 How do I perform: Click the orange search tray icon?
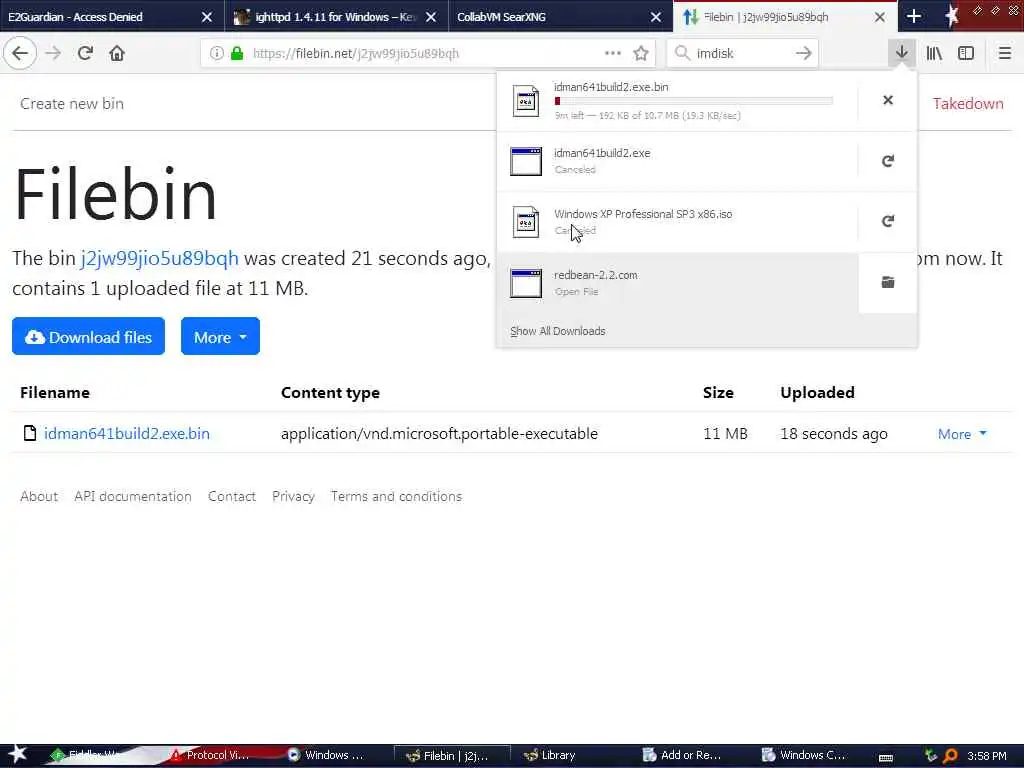(x=950, y=756)
